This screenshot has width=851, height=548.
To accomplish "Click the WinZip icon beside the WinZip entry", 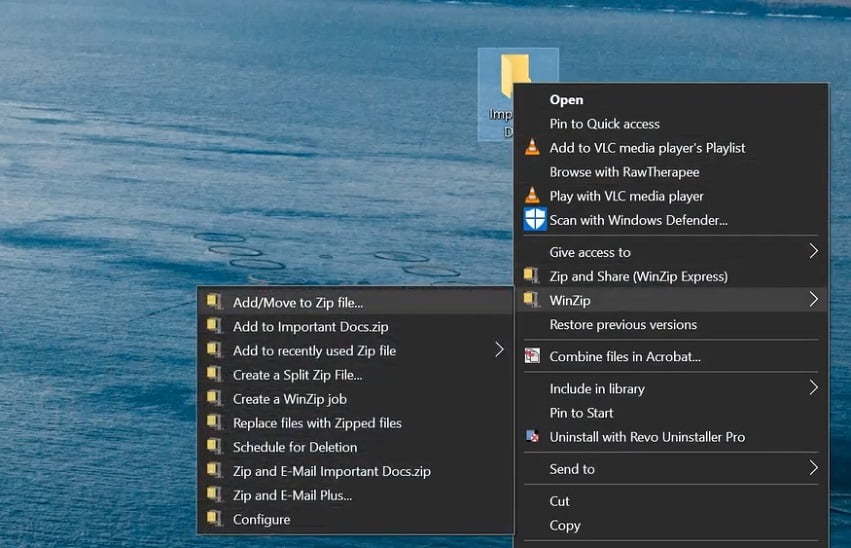I will 531,300.
